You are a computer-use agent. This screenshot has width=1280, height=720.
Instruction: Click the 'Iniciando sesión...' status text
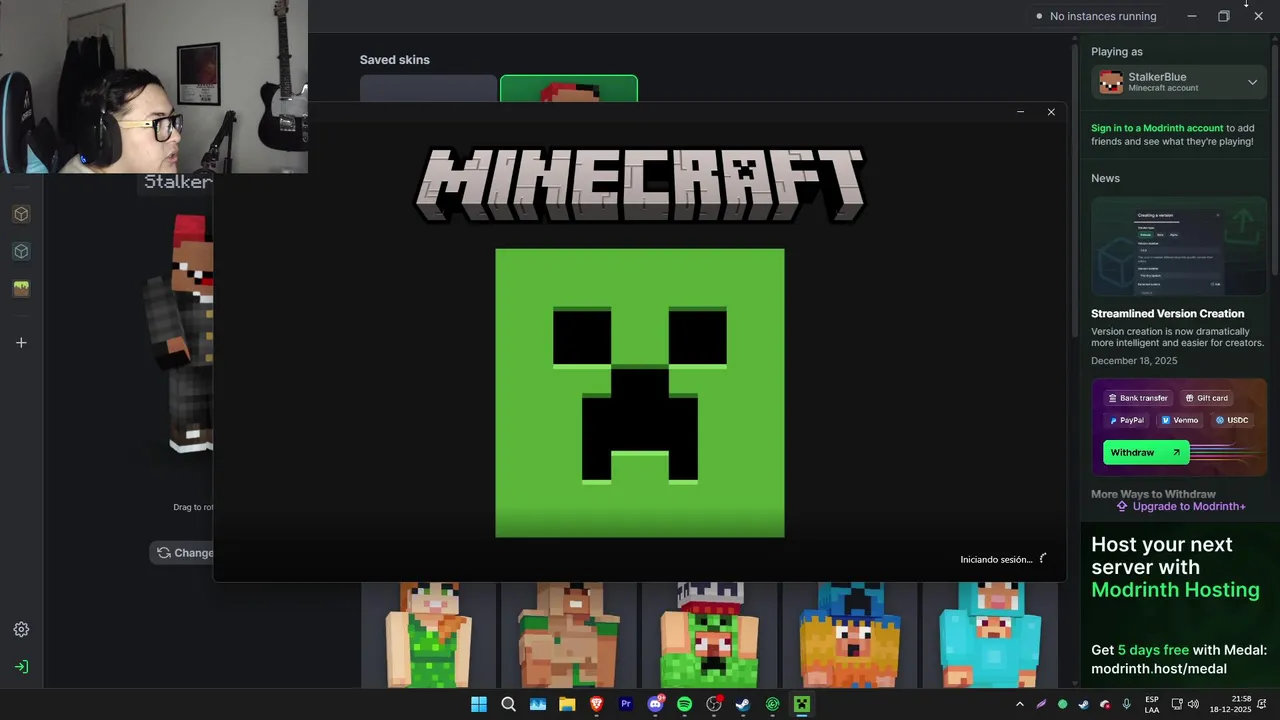tap(996, 559)
